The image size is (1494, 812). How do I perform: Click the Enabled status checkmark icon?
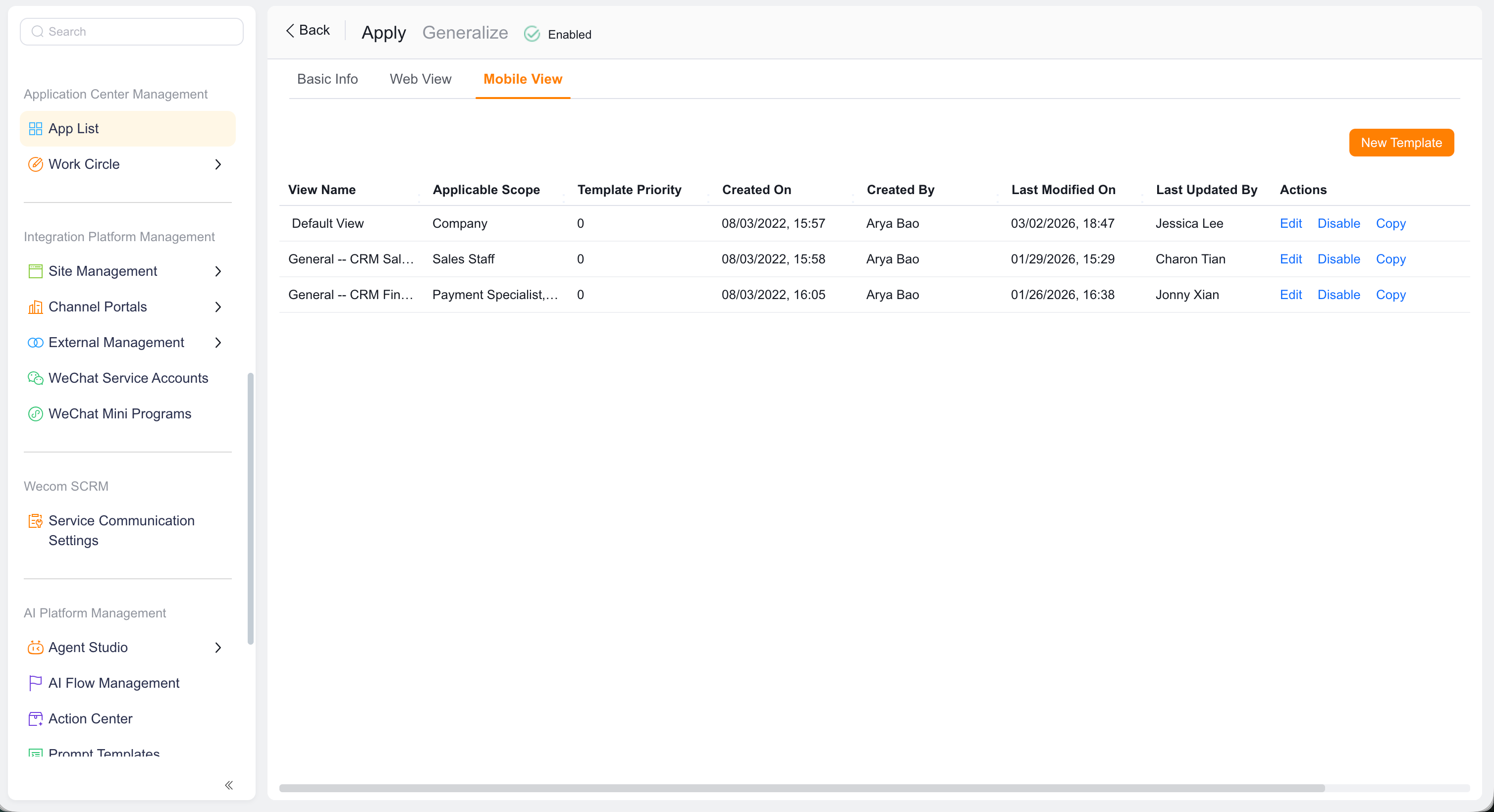coord(532,34)
